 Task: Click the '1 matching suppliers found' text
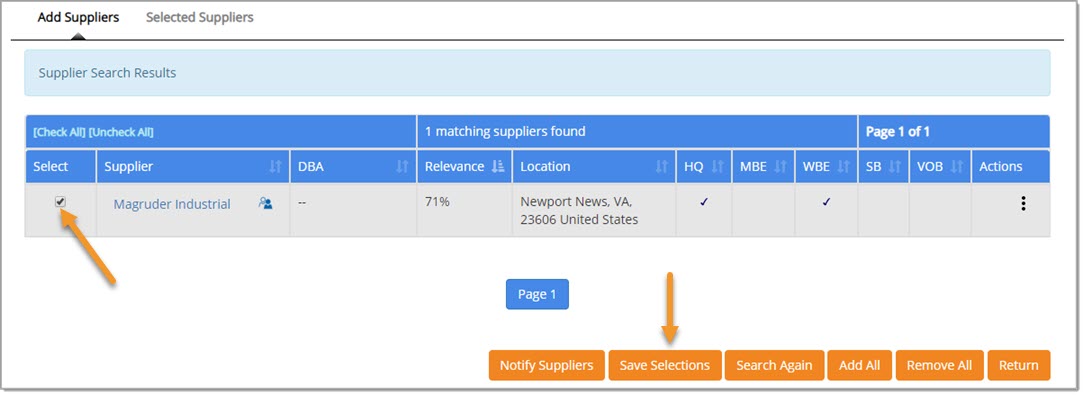pos(505,131)
